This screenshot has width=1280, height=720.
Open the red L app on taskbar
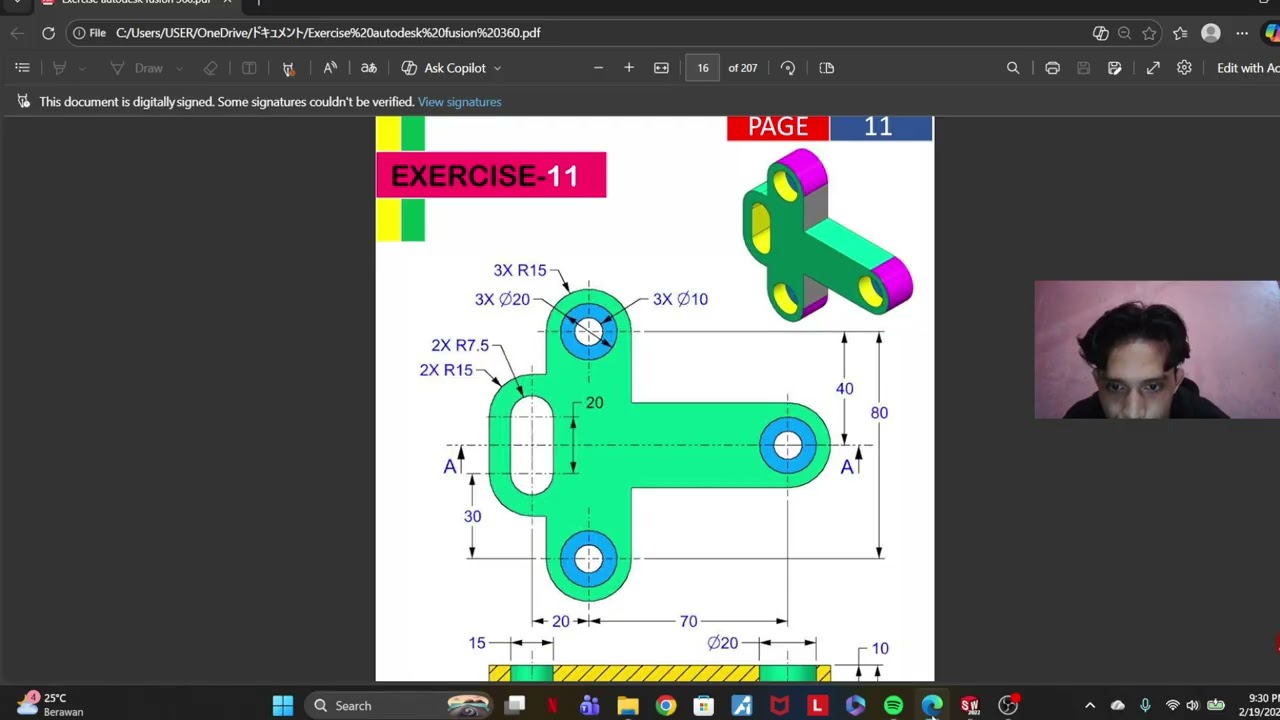818,706
